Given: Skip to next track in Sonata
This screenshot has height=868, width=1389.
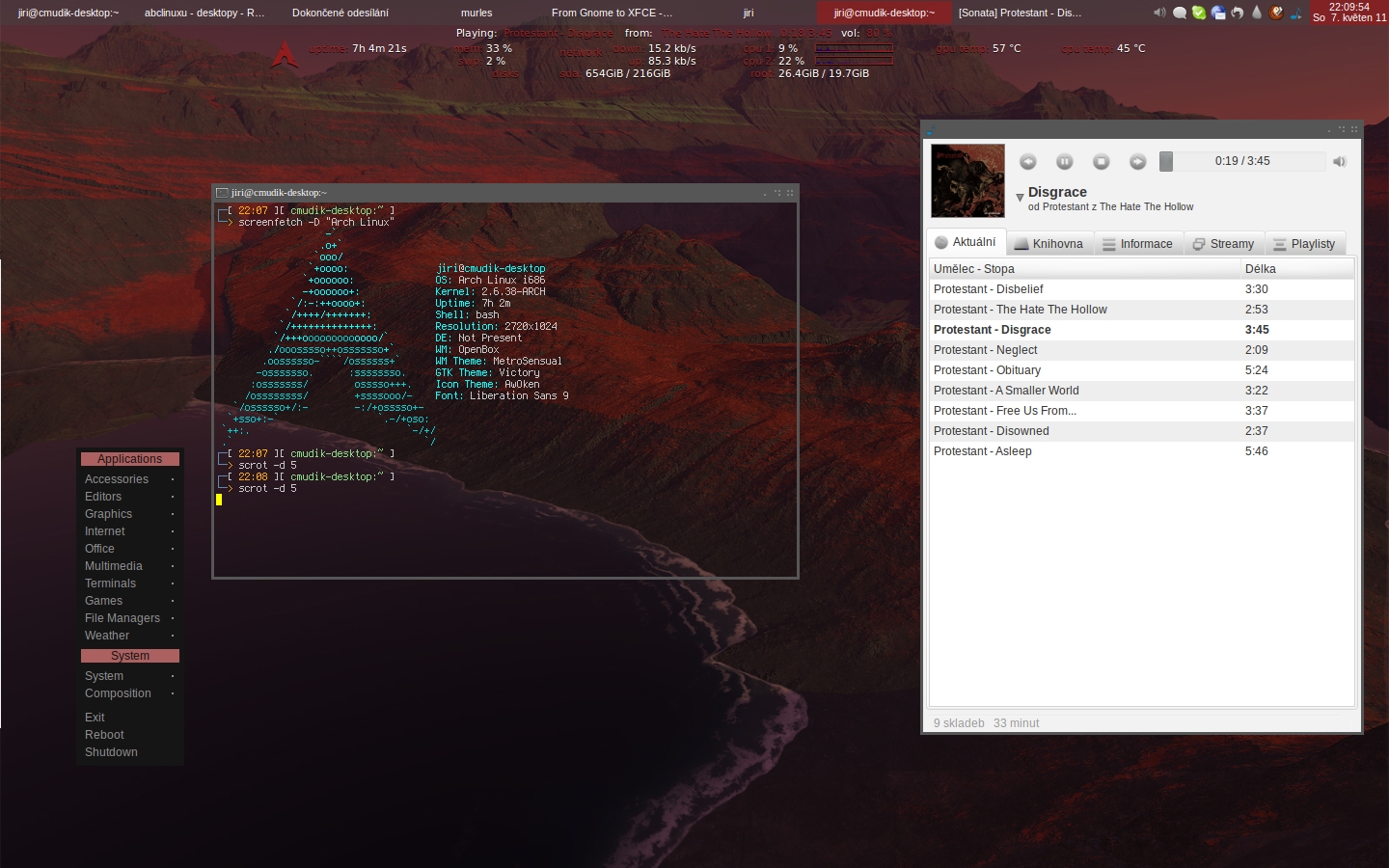Looking at the screenshot, I should click(x=1138, y=162).
